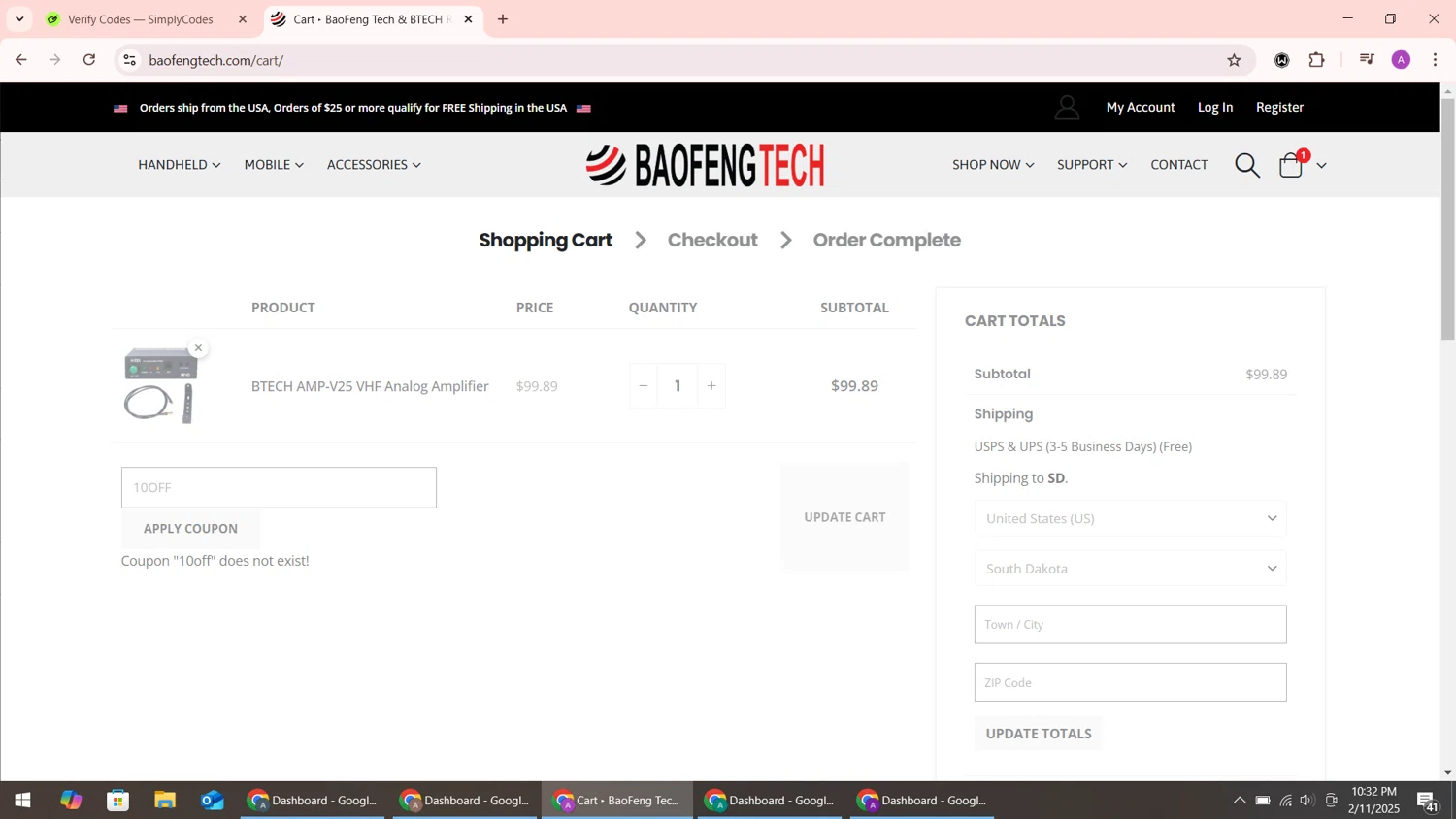This screenshot has height=819, width=1456.
Task: Close the Cart BaoFeng Tech tab
Action: pyautogui.click(x=468, y=19)
